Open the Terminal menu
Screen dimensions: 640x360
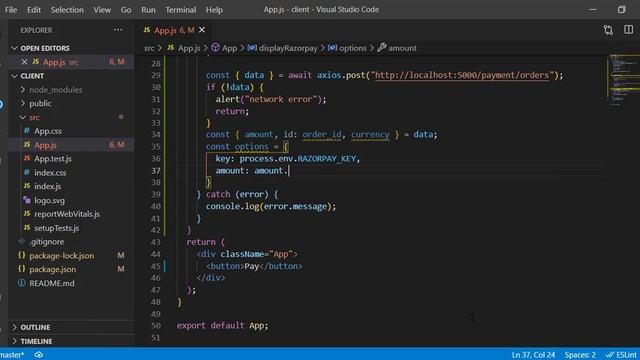[180, 9]
